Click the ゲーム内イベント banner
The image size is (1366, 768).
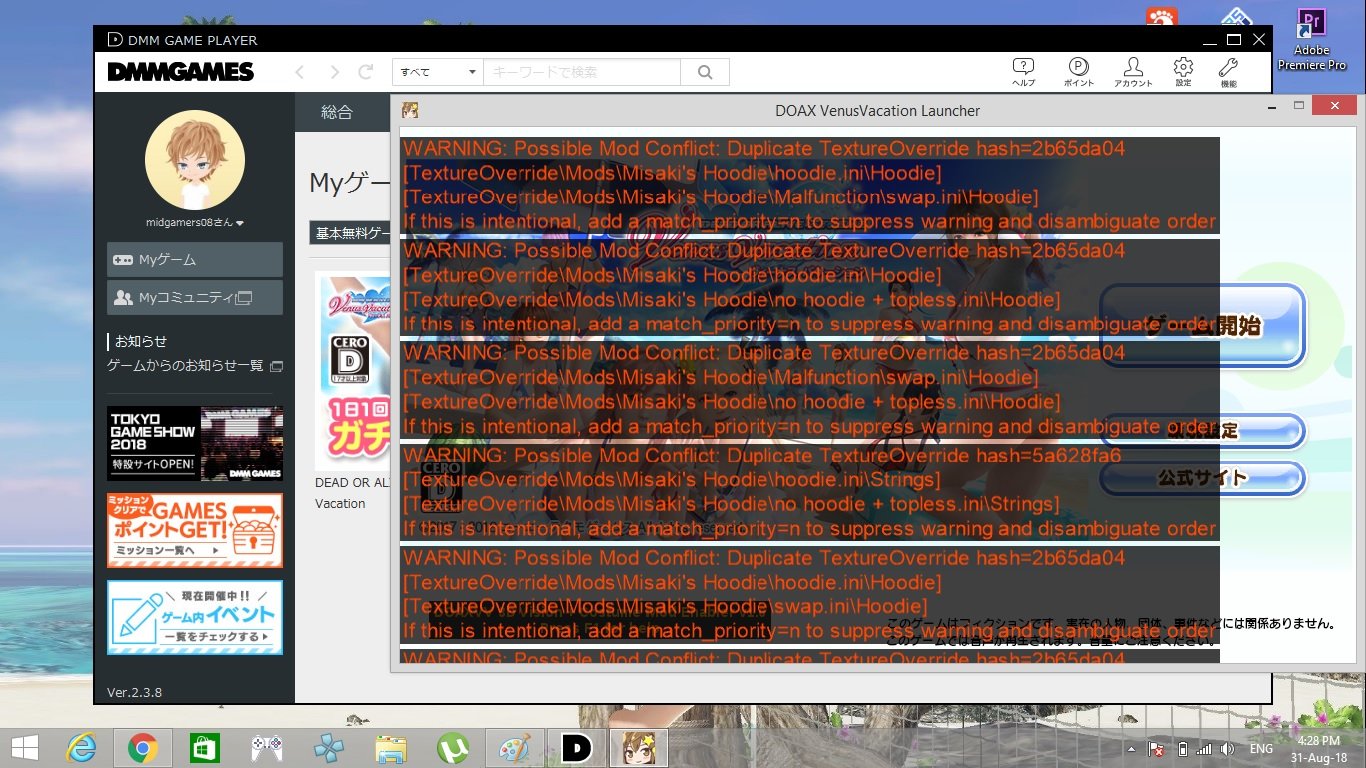(195, 618)
